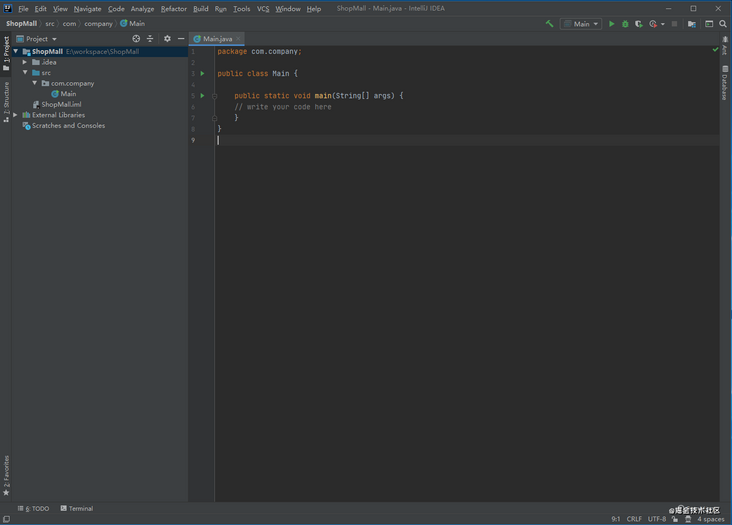
Task: Click Collapse All icon in Project panel
Action: 150,39
